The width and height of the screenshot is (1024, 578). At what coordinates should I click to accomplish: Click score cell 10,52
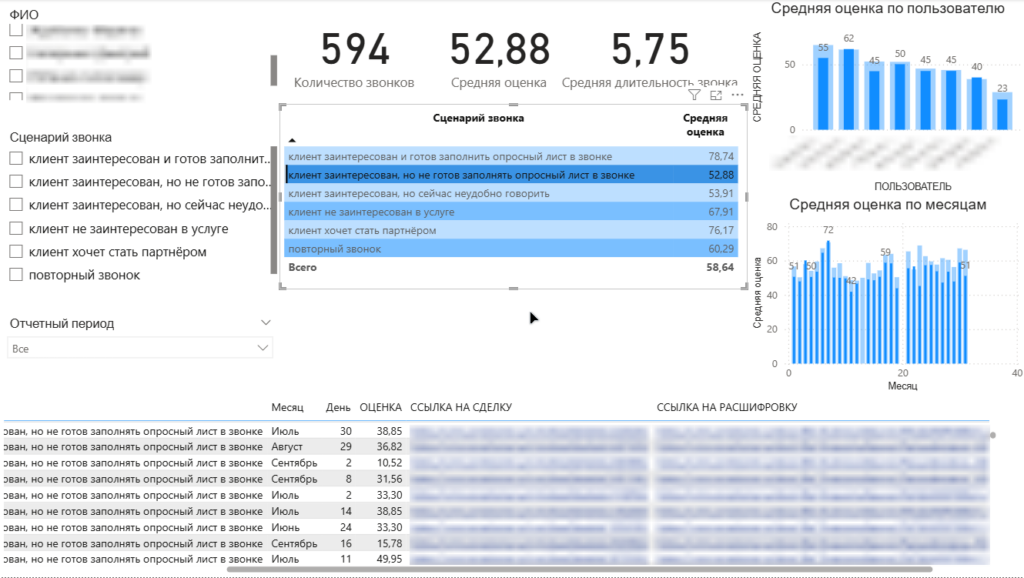pyautogui.click(x=389, y=462)
